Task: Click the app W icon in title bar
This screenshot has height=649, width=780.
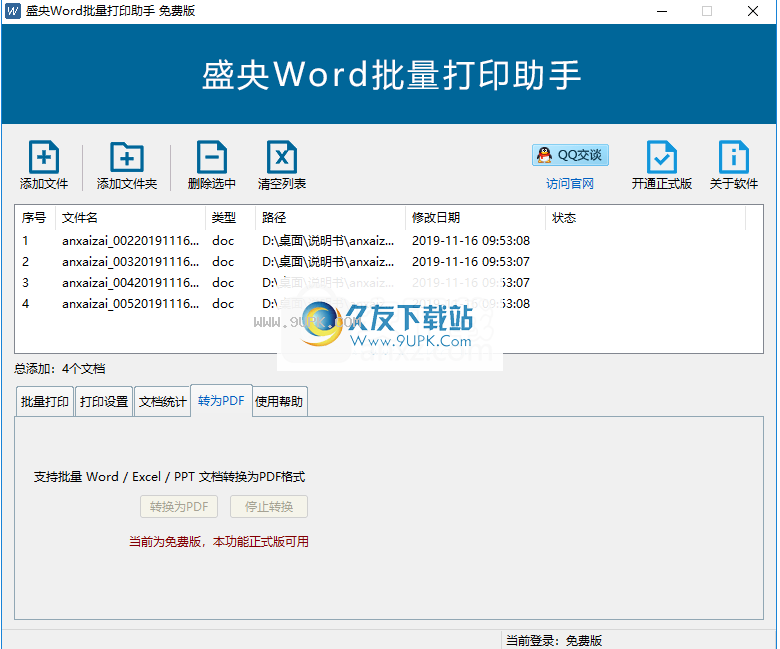Action: (12, 11)
